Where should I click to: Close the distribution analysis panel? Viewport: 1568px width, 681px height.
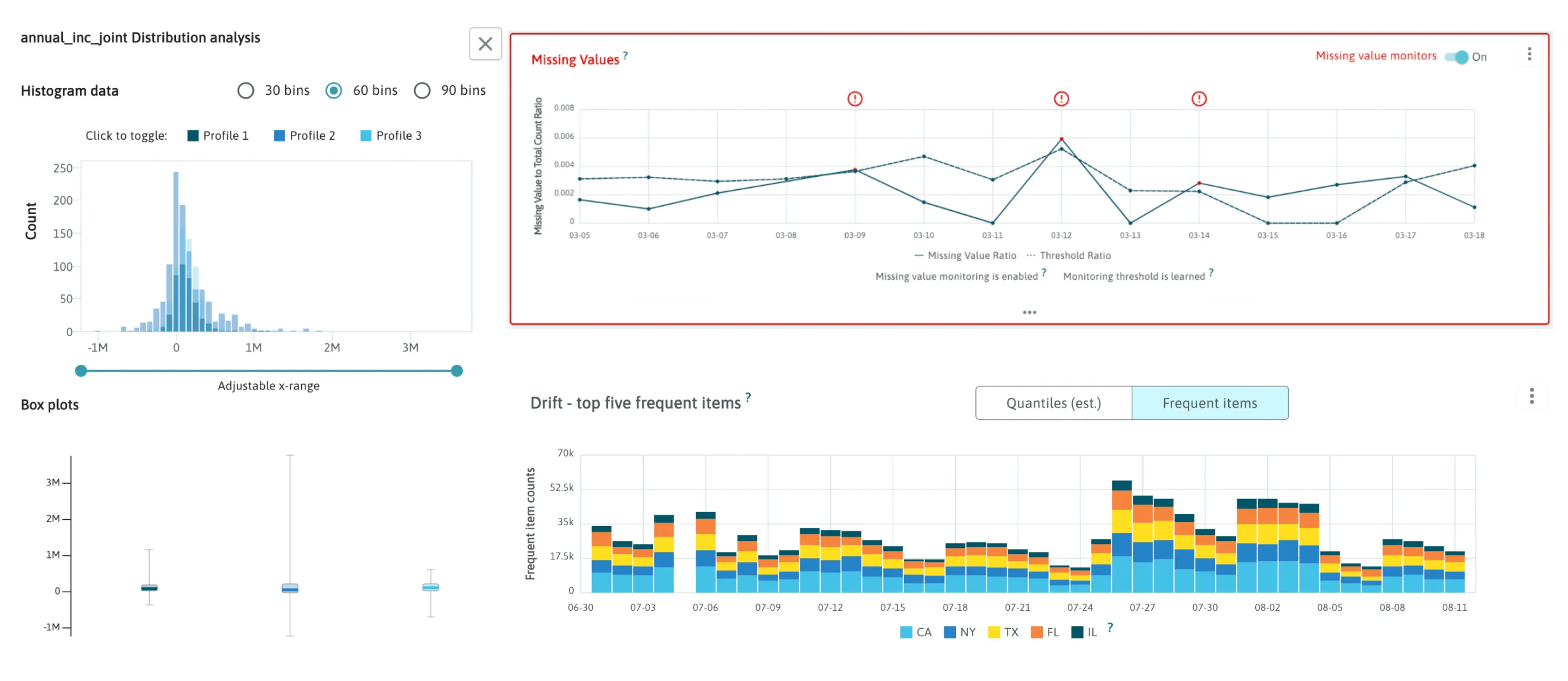tap(485, 44)
